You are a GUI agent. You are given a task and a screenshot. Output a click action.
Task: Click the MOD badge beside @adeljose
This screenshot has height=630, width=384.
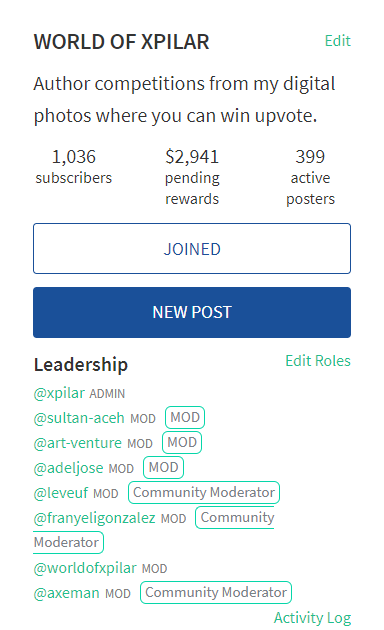[163, 467]
